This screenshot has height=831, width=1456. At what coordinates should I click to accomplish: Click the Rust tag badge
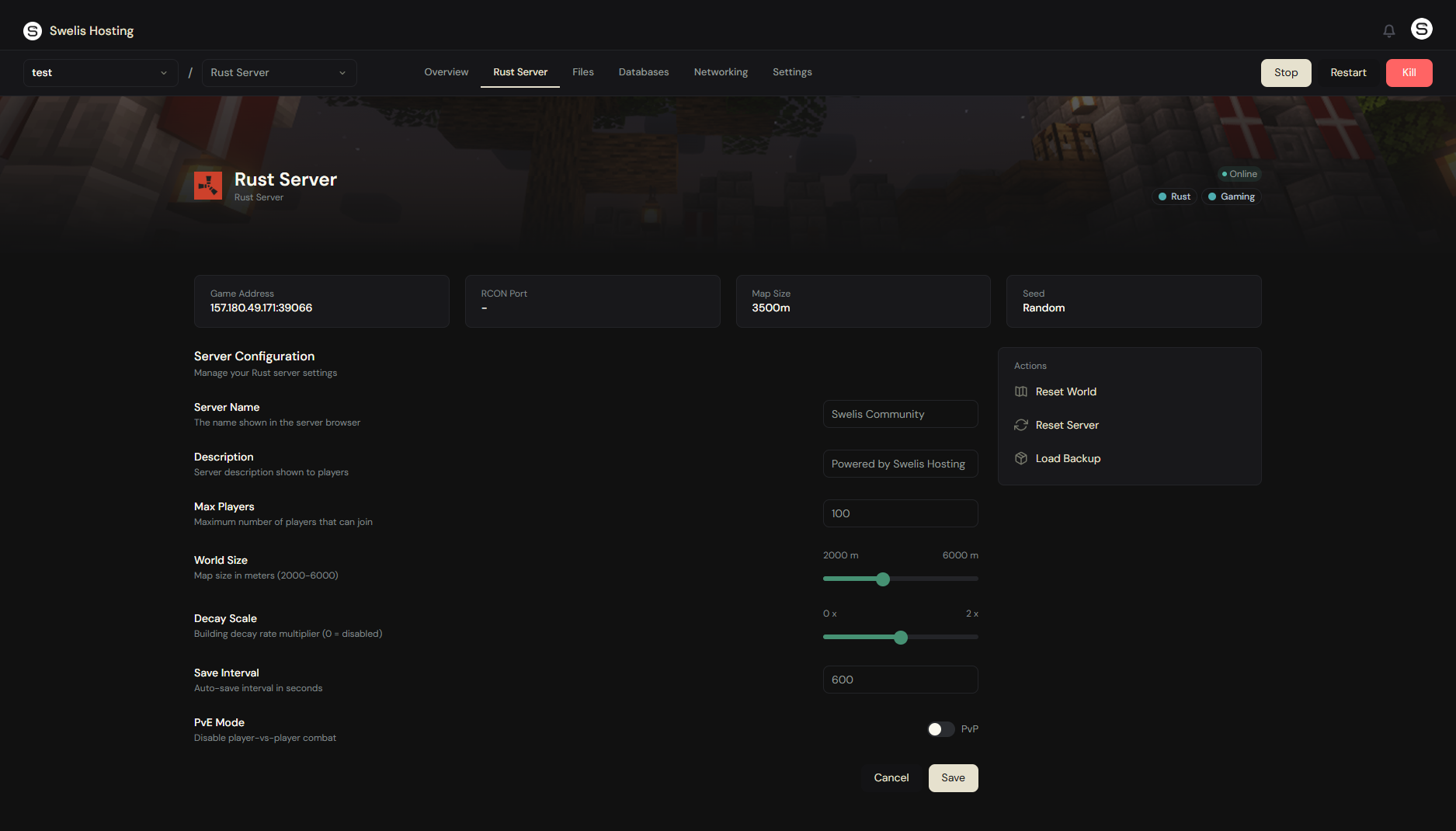click(1173, 196)
